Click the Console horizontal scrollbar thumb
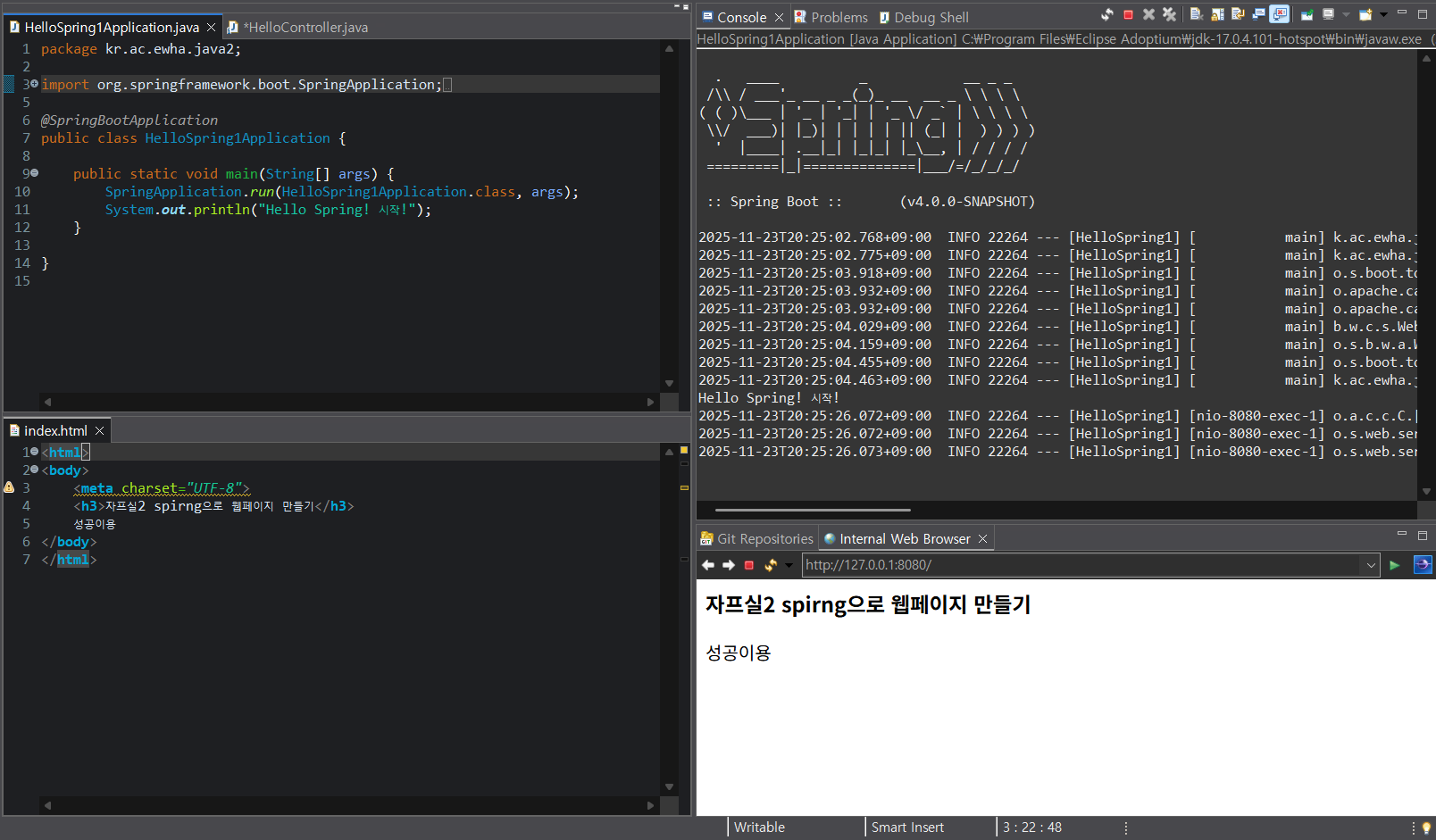 [x=813, y=510]
